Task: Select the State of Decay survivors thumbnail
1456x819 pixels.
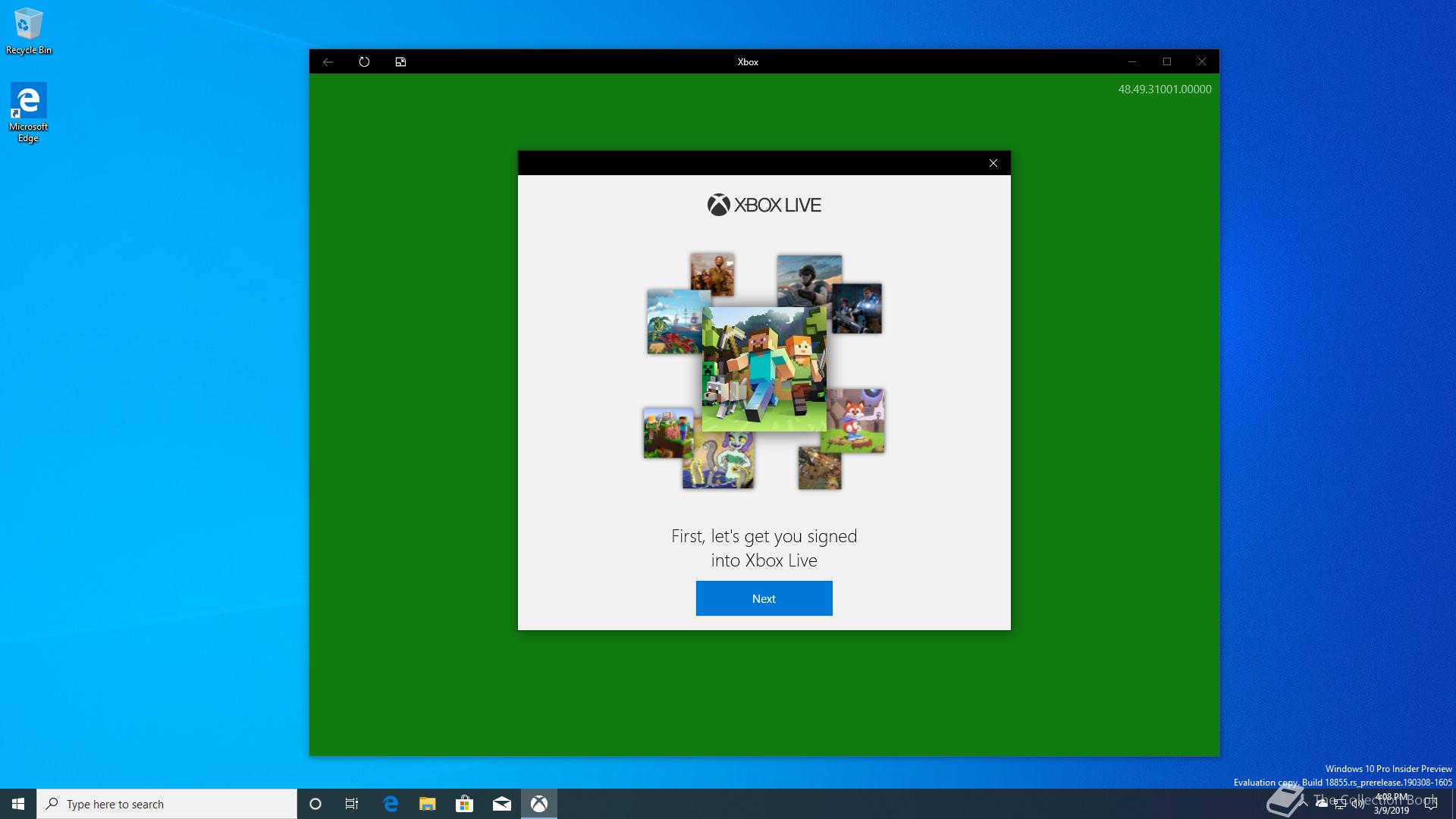Action: [712, 275]
